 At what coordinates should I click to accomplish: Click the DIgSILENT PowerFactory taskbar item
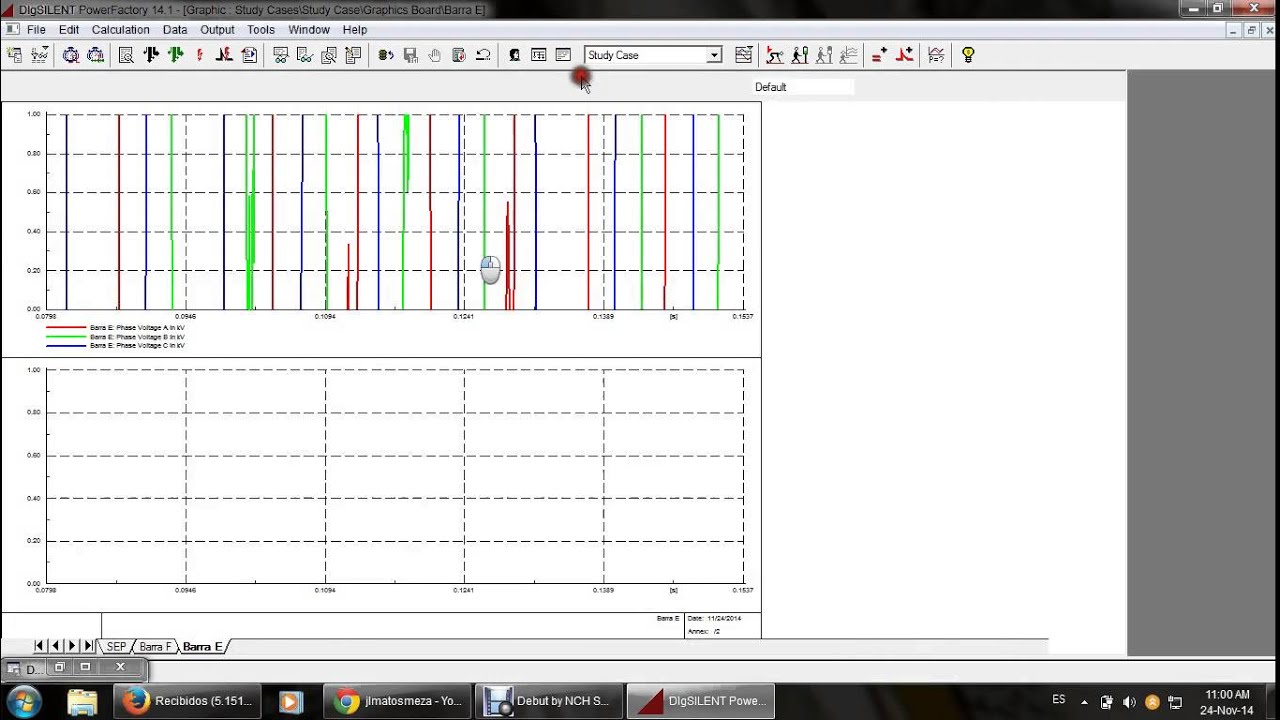[x=701, y=701]
